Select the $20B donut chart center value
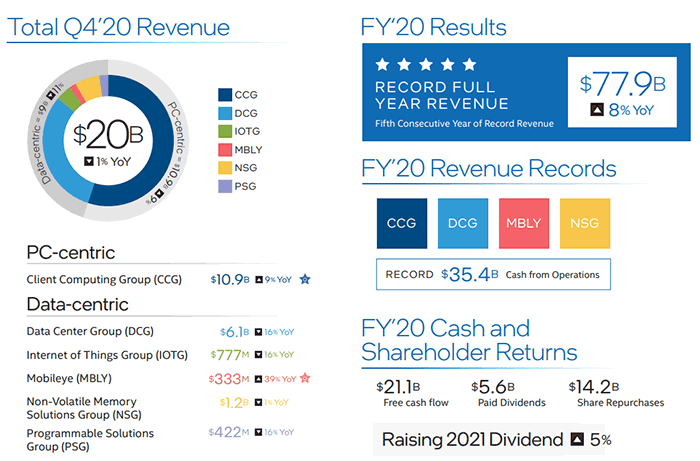This screenshot has height=461, width=700. click(x=108, y=135)
